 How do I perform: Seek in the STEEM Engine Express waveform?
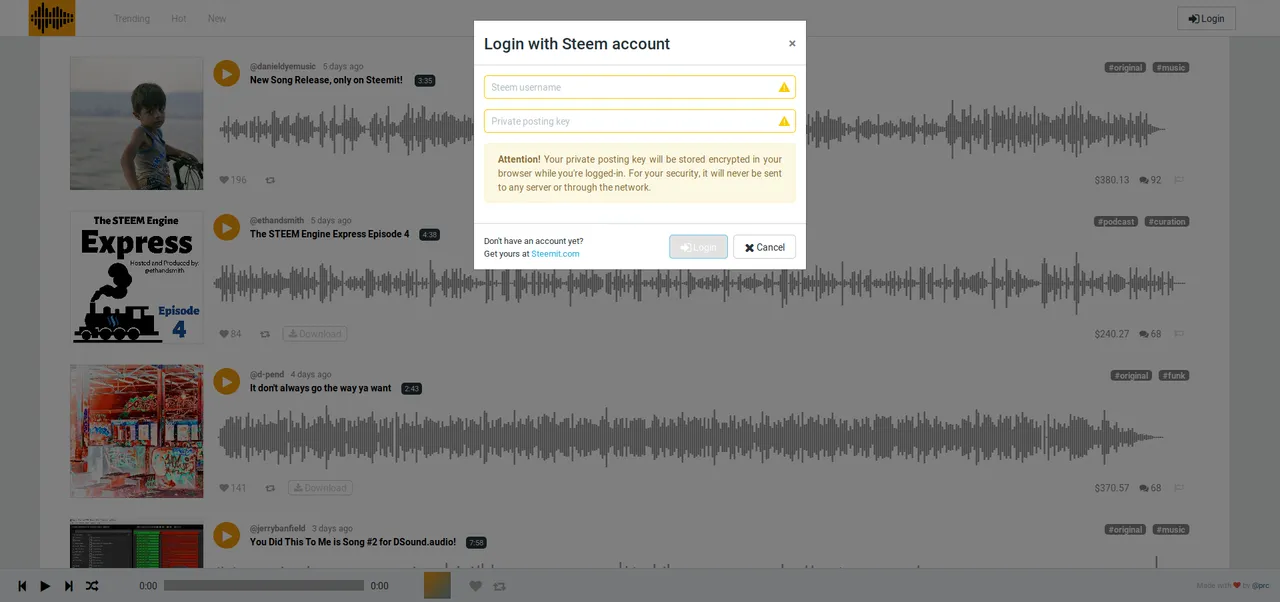700,283
